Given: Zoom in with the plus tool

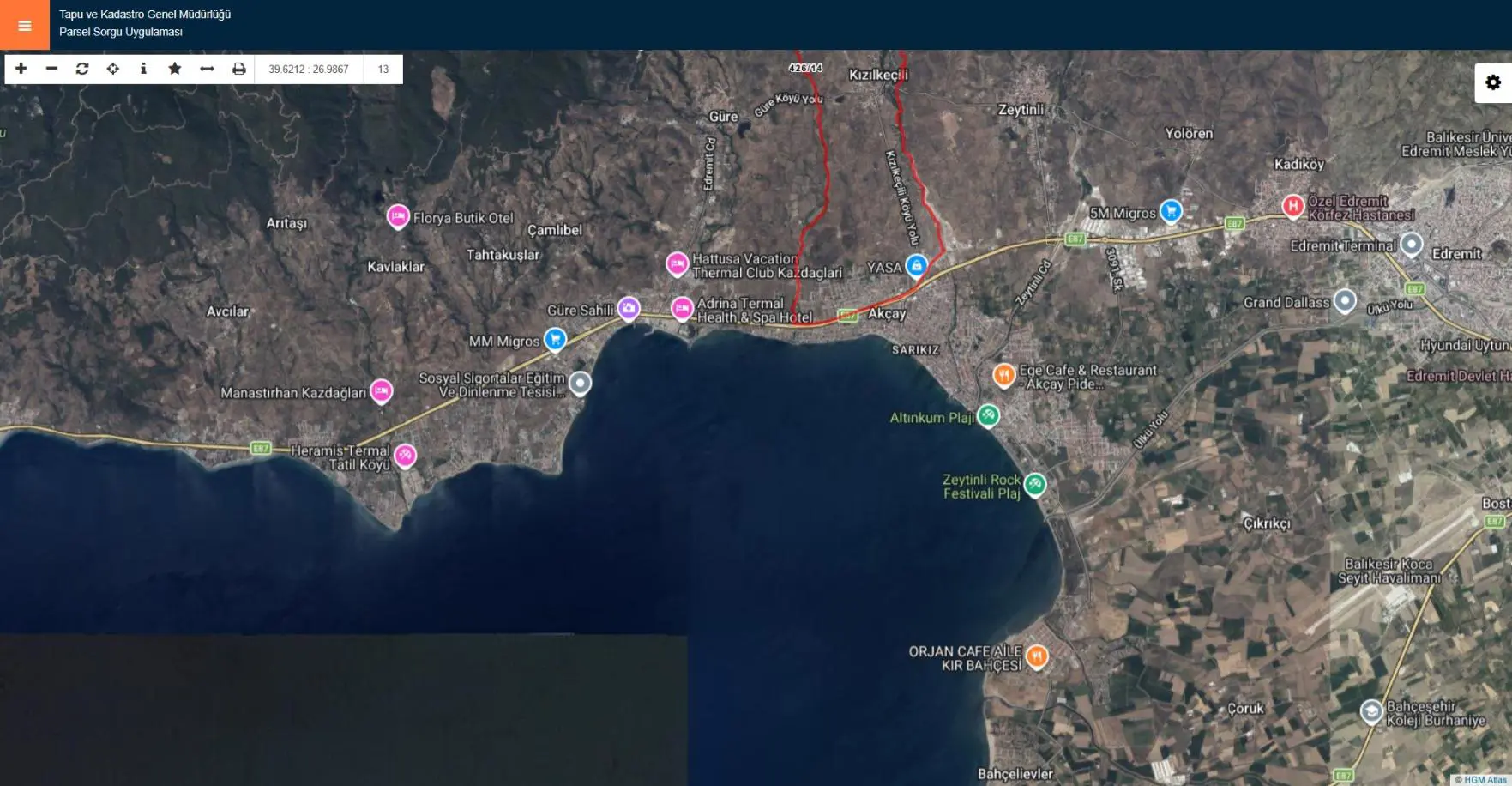Looking at the screenshot, I should [x=21, y=69].
